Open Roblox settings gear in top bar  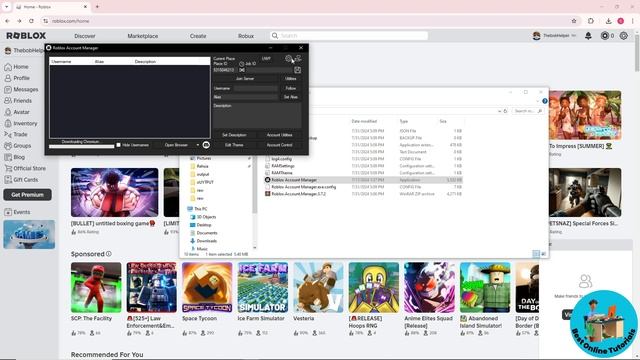[x=624, y=36]
